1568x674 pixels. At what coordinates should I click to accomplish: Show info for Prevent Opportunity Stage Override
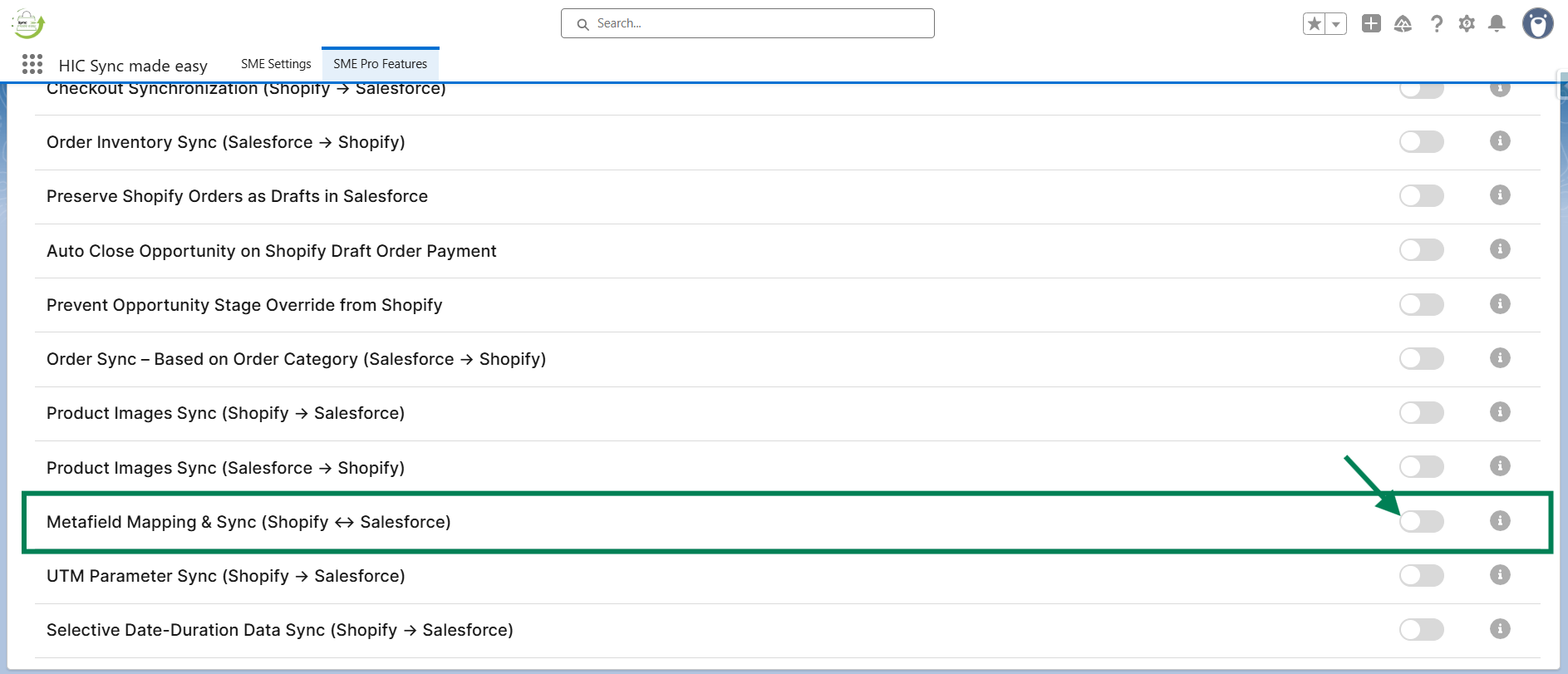coord(1499,303)
